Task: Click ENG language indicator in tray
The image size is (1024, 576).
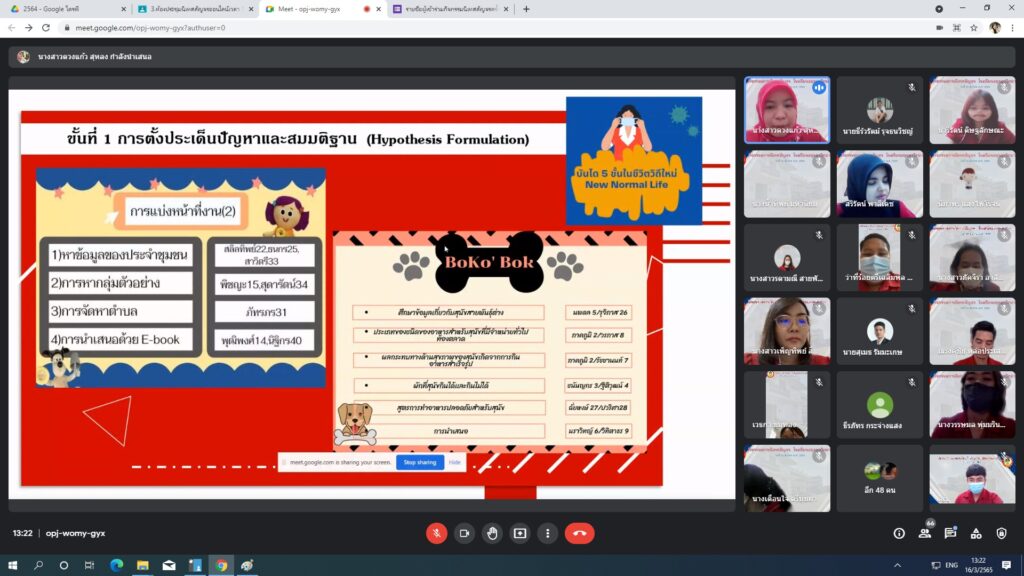Action: pos(952,565)
